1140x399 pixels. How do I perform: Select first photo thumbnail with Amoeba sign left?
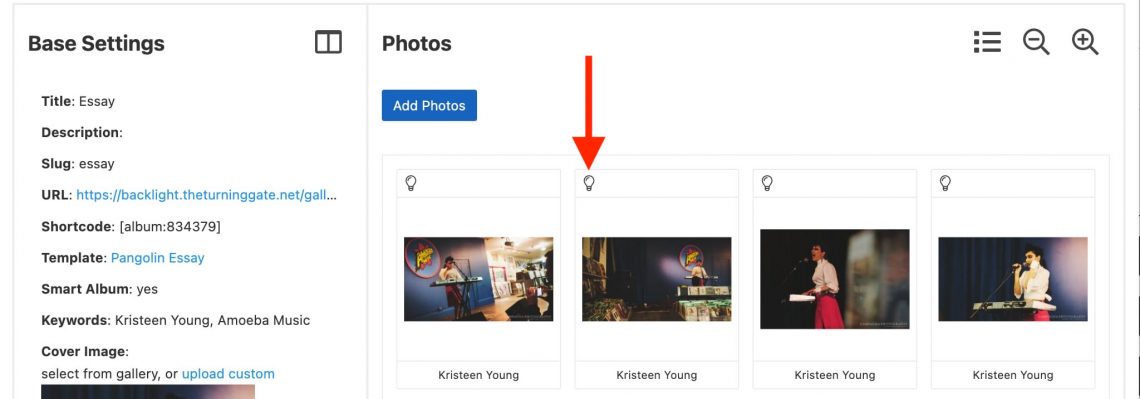click(x=478, y=279)
